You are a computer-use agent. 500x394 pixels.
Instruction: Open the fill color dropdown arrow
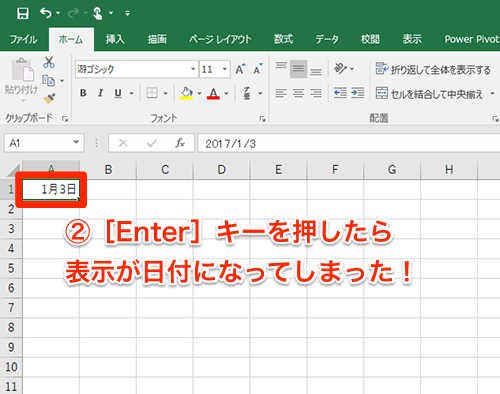click(x=199, y=94)
